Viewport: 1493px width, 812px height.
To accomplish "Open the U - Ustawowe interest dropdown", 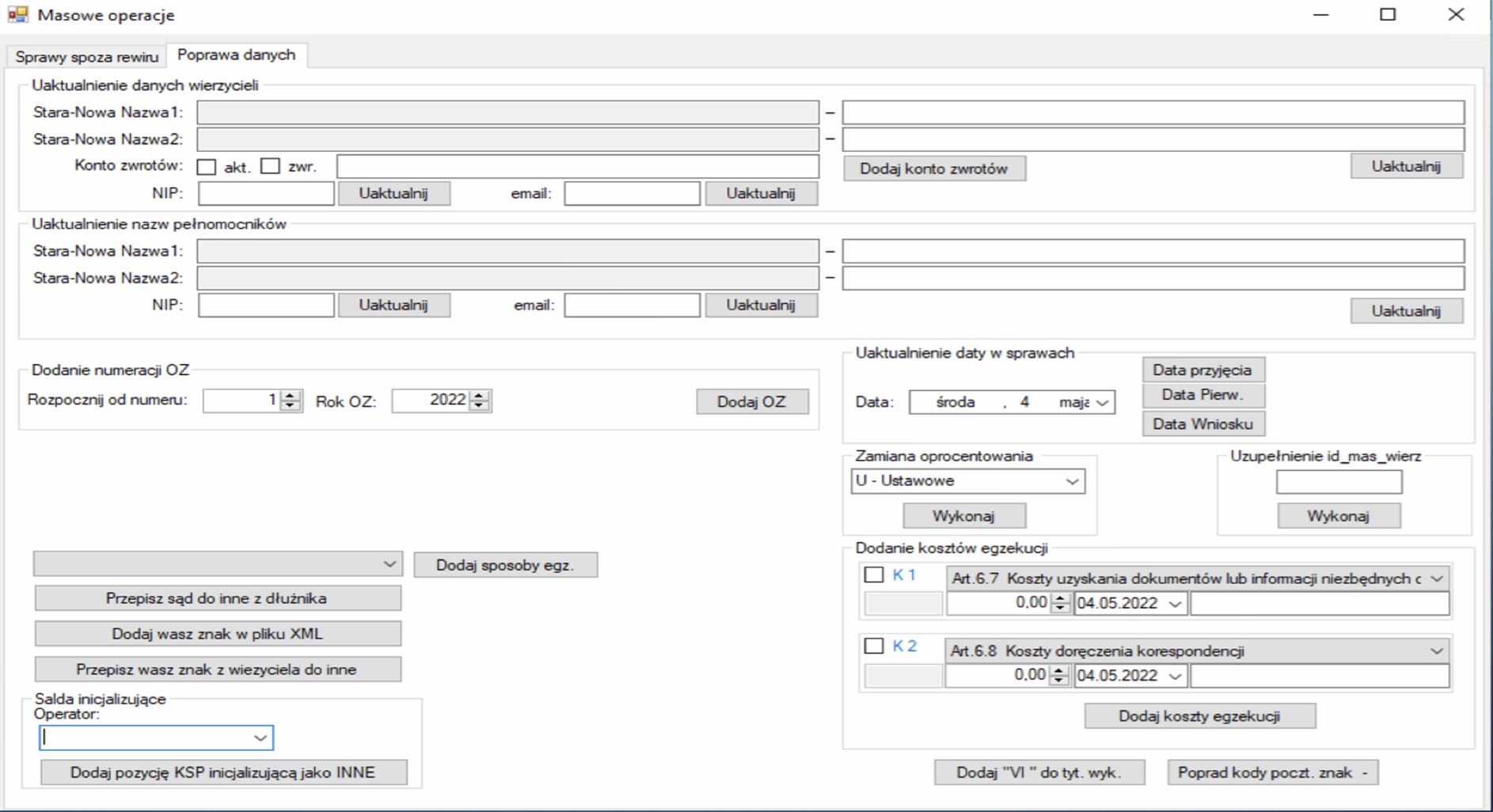I will point(1072,481).
